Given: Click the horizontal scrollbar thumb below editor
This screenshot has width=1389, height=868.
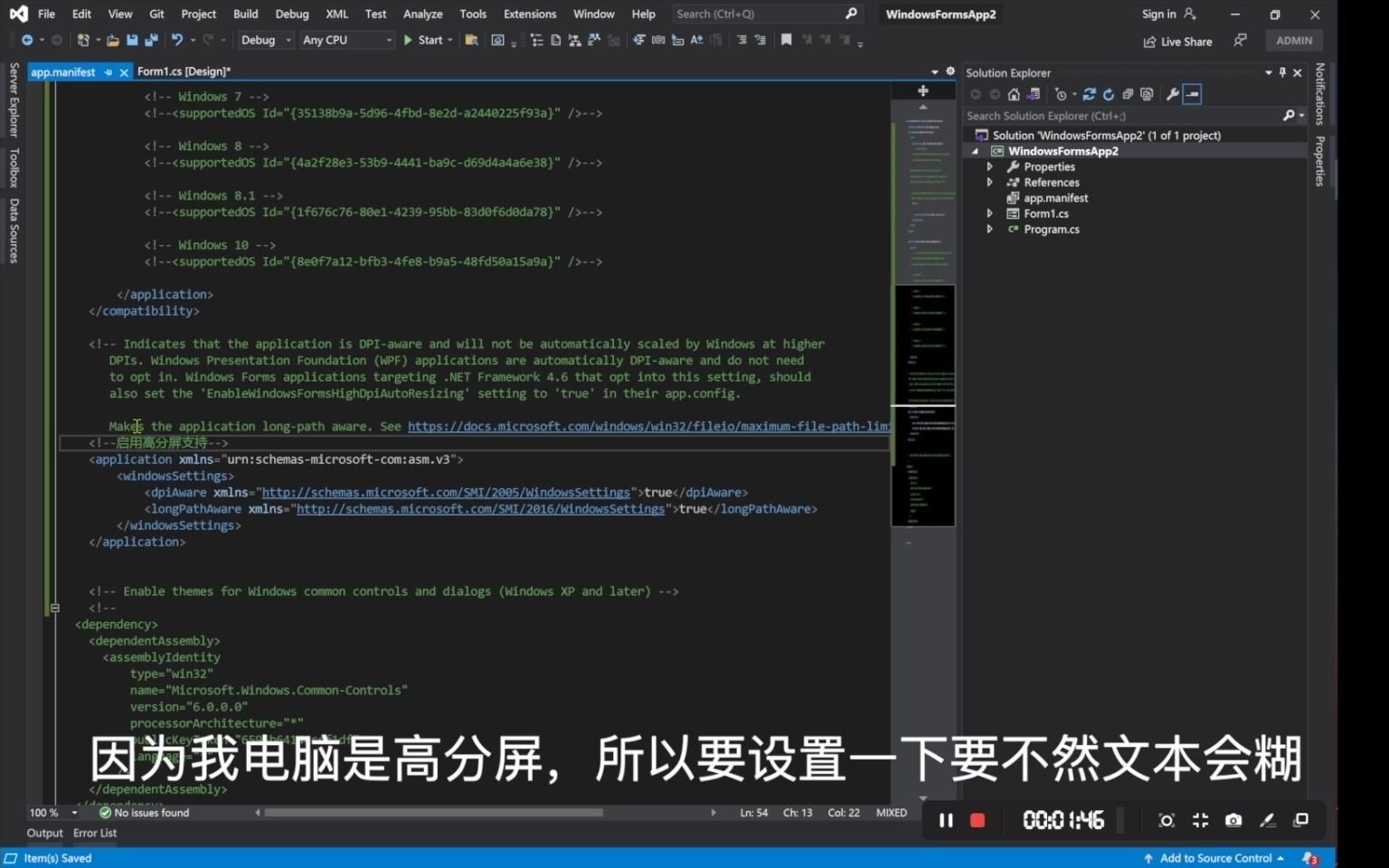Looking at the screenshot, I should pyautogui.click(x=433, y=813).
